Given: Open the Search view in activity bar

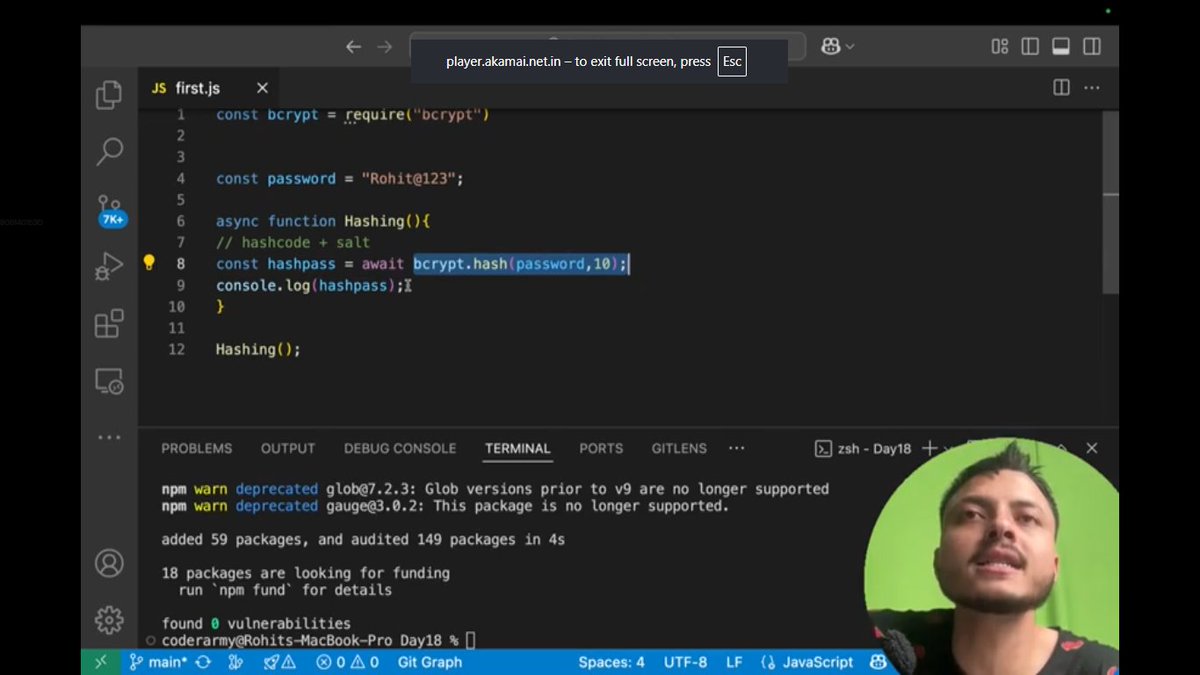Looking at the screenshot, I should coord(109,151).
